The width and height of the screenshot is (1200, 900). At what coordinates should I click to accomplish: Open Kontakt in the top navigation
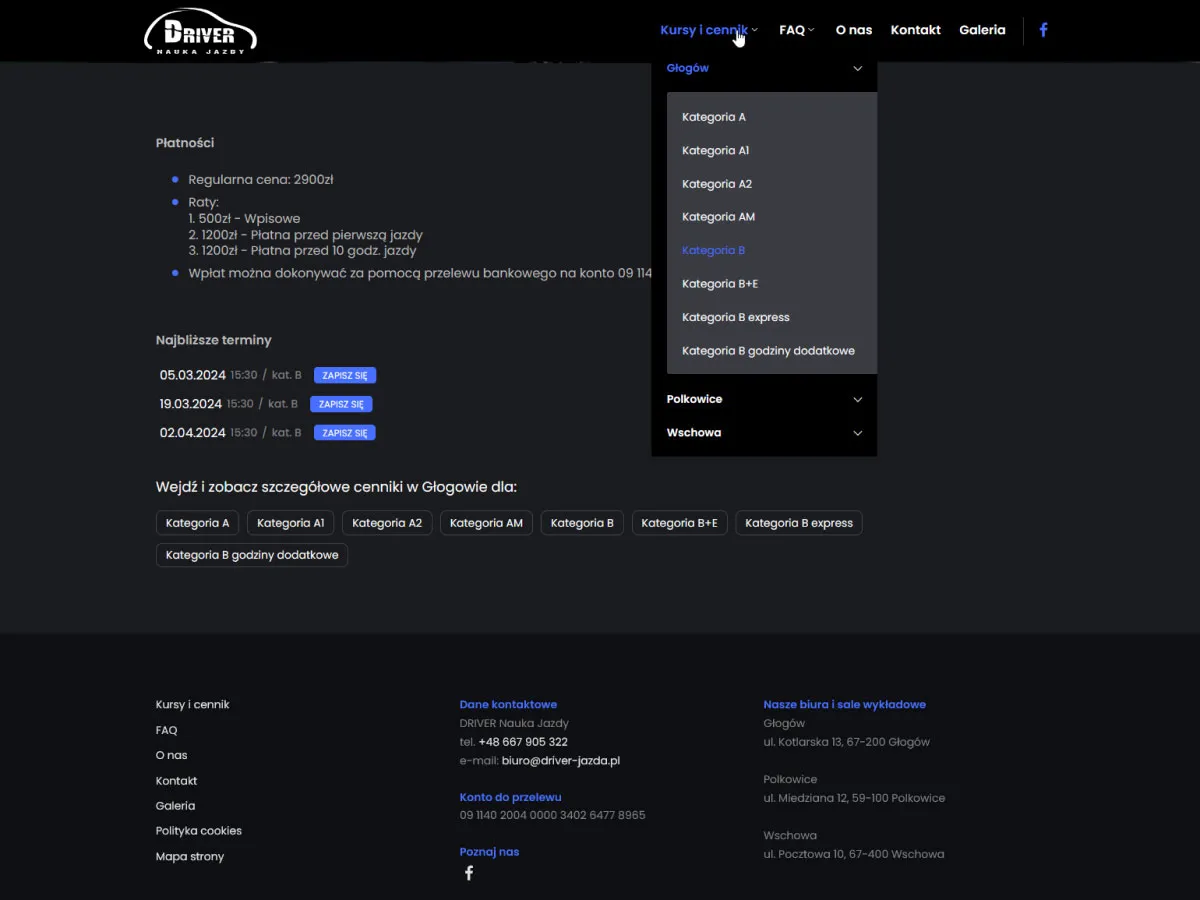coord(915,30)
